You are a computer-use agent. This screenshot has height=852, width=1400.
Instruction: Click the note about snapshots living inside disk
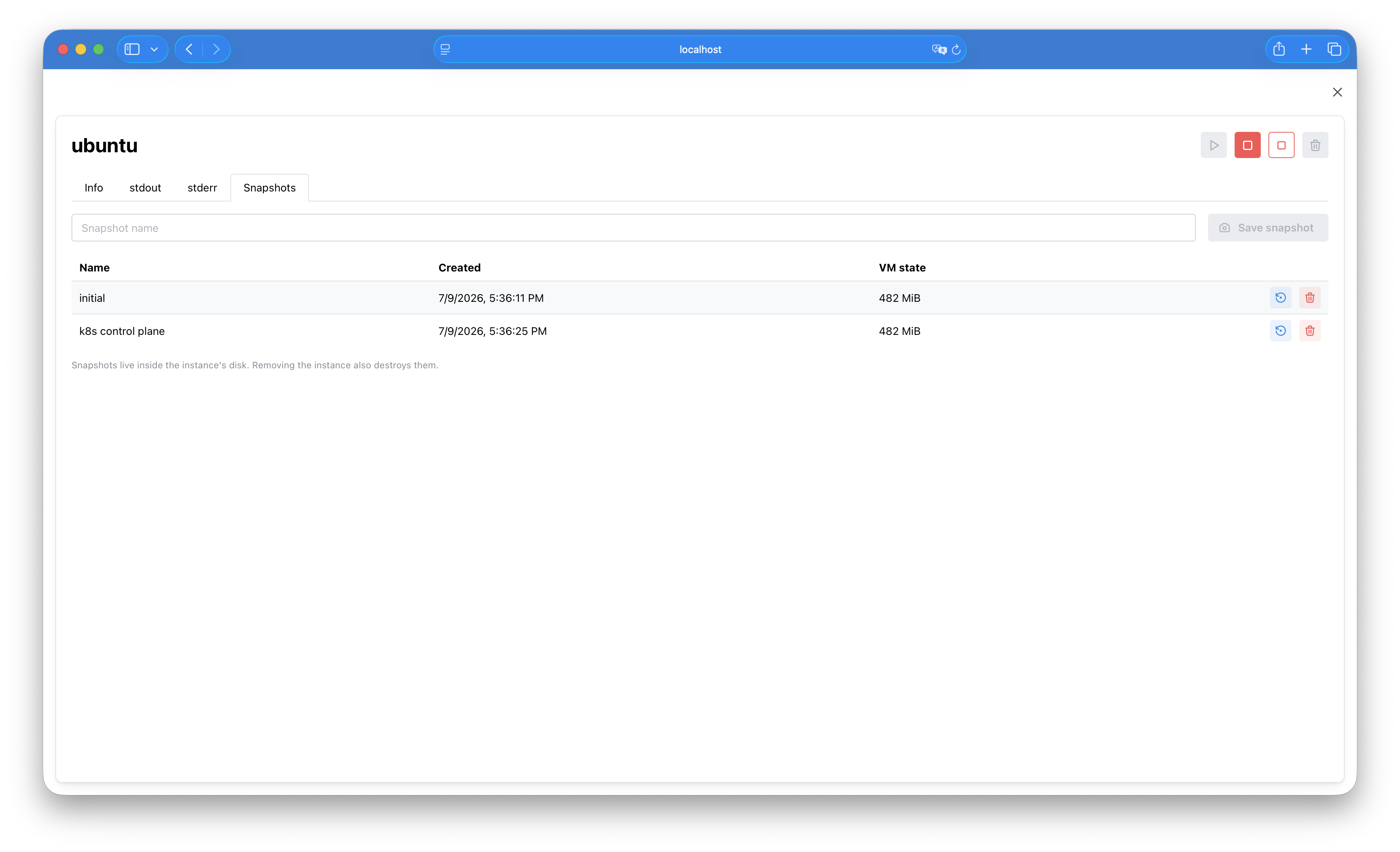(x=255, y=365)
